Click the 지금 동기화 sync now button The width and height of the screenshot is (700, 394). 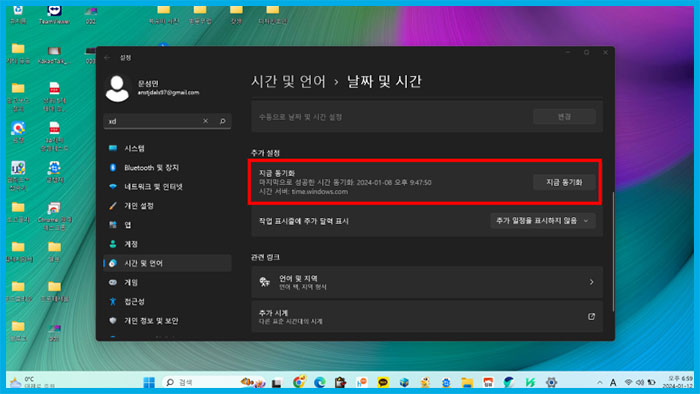(x=564, y=182)
